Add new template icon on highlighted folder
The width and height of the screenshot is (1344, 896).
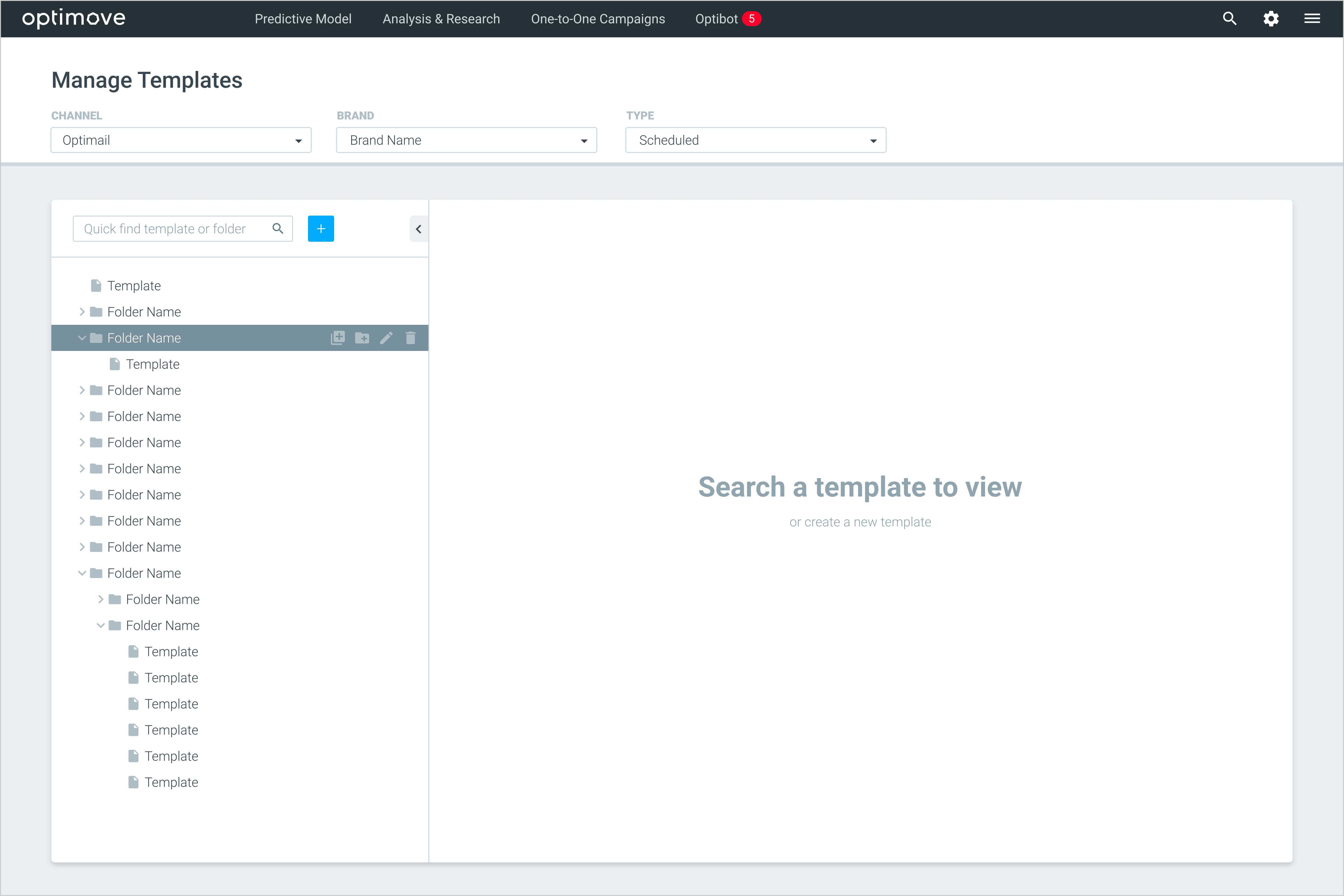(338, 338)
